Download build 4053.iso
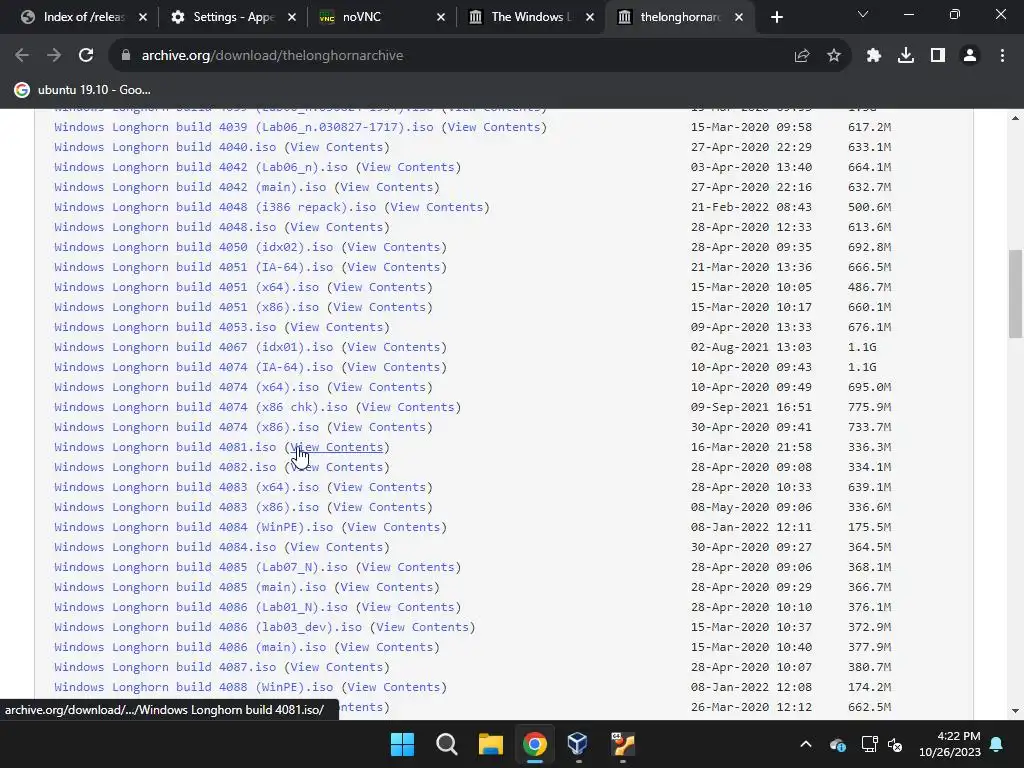 pos(165,327)
